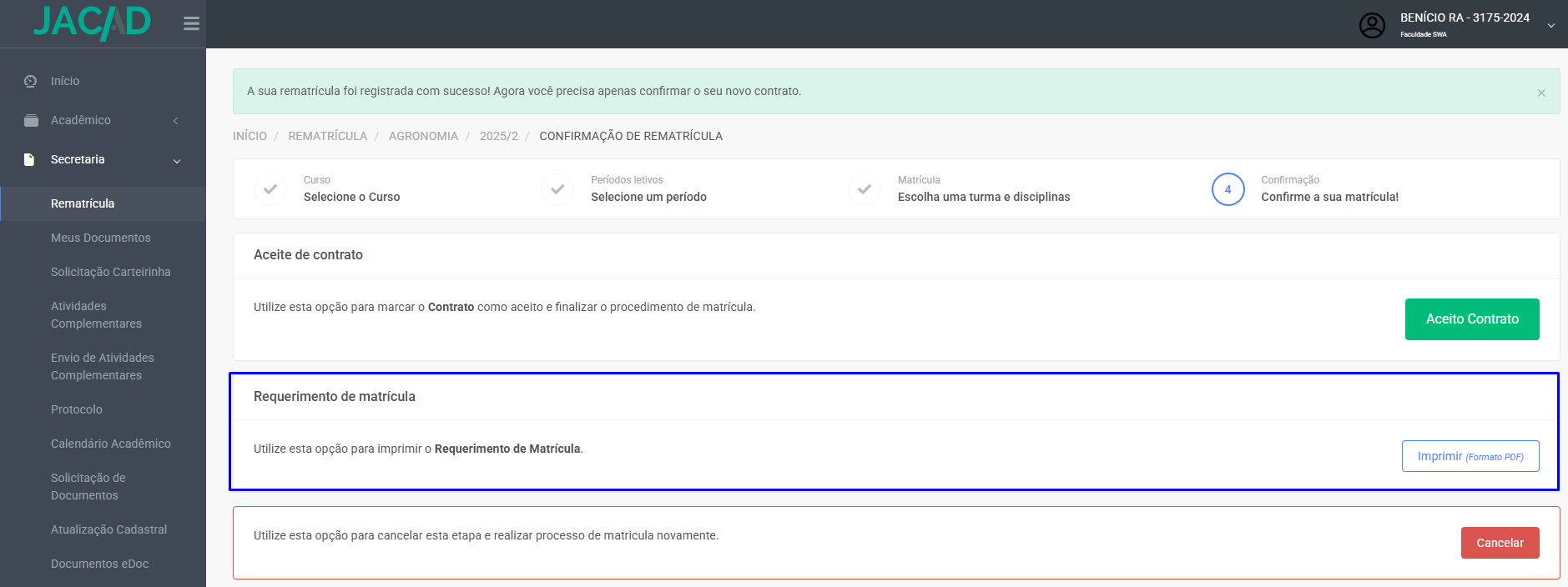Expand the user account dropdown arrow
Image resolution: width=1568 pixels, height=587 pixels.
point(1551,26)
